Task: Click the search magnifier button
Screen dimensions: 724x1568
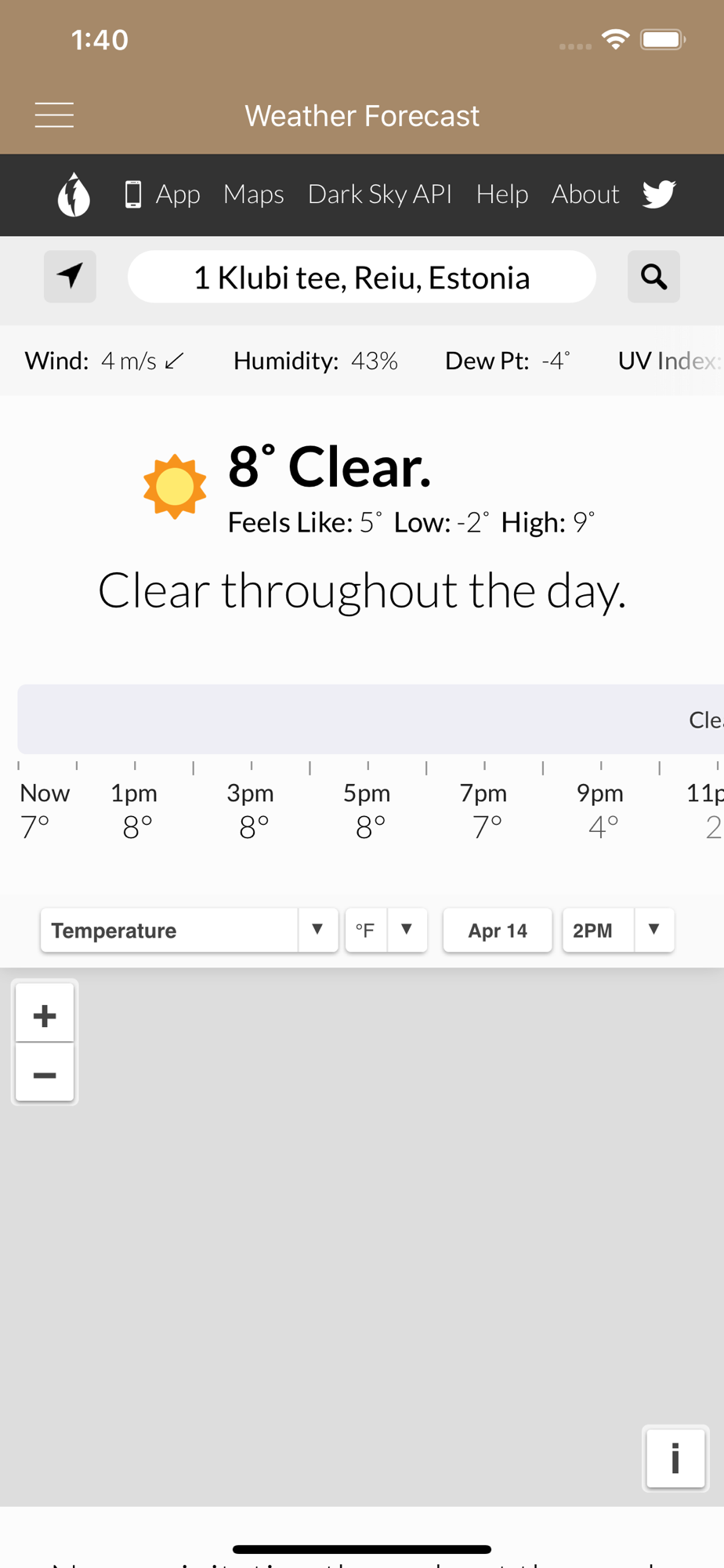Action: pos(653,277)
